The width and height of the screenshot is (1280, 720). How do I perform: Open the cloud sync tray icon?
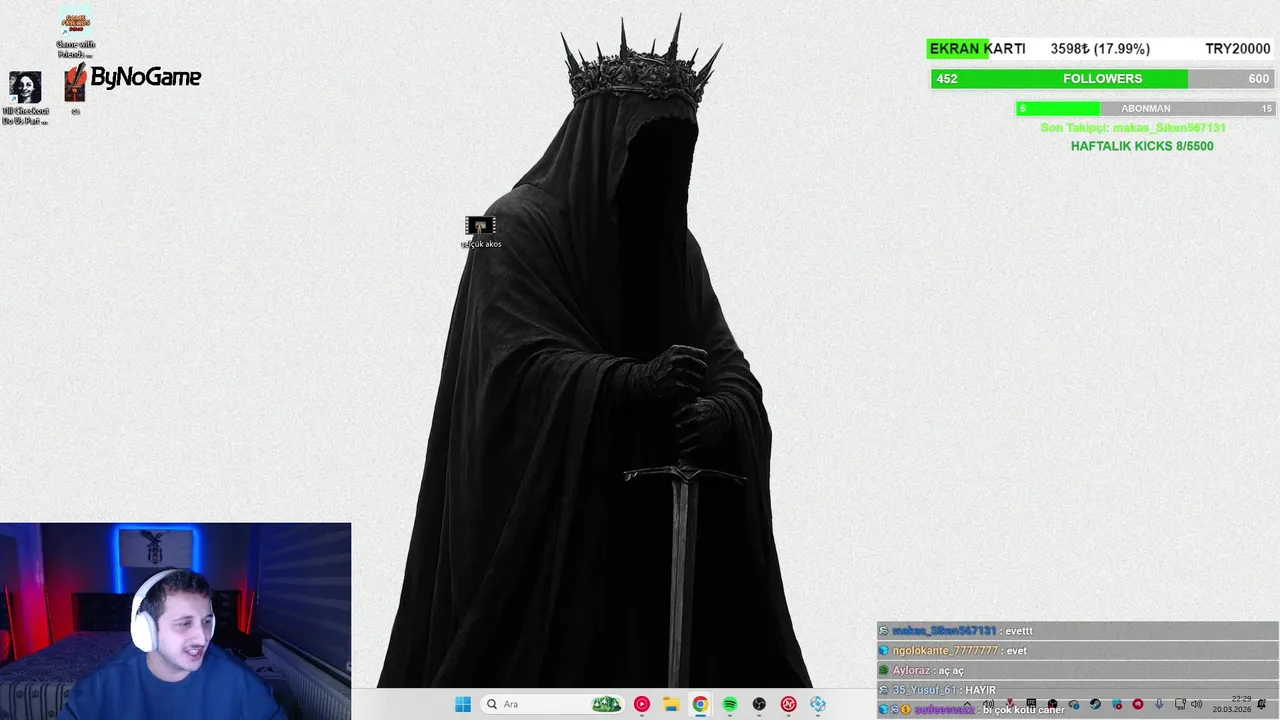click(1074, 704)
